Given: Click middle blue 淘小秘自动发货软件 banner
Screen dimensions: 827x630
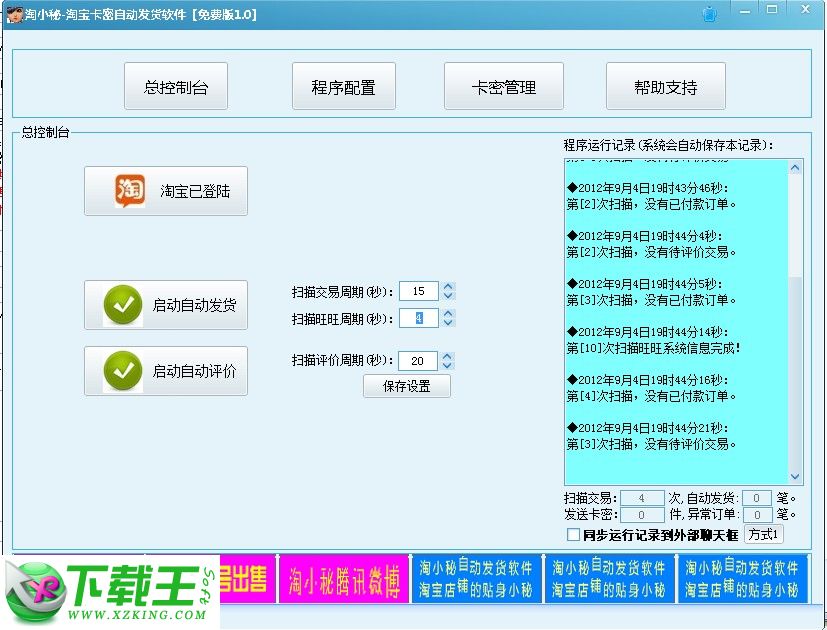Looking at the screenshot, I should point(609,578).
